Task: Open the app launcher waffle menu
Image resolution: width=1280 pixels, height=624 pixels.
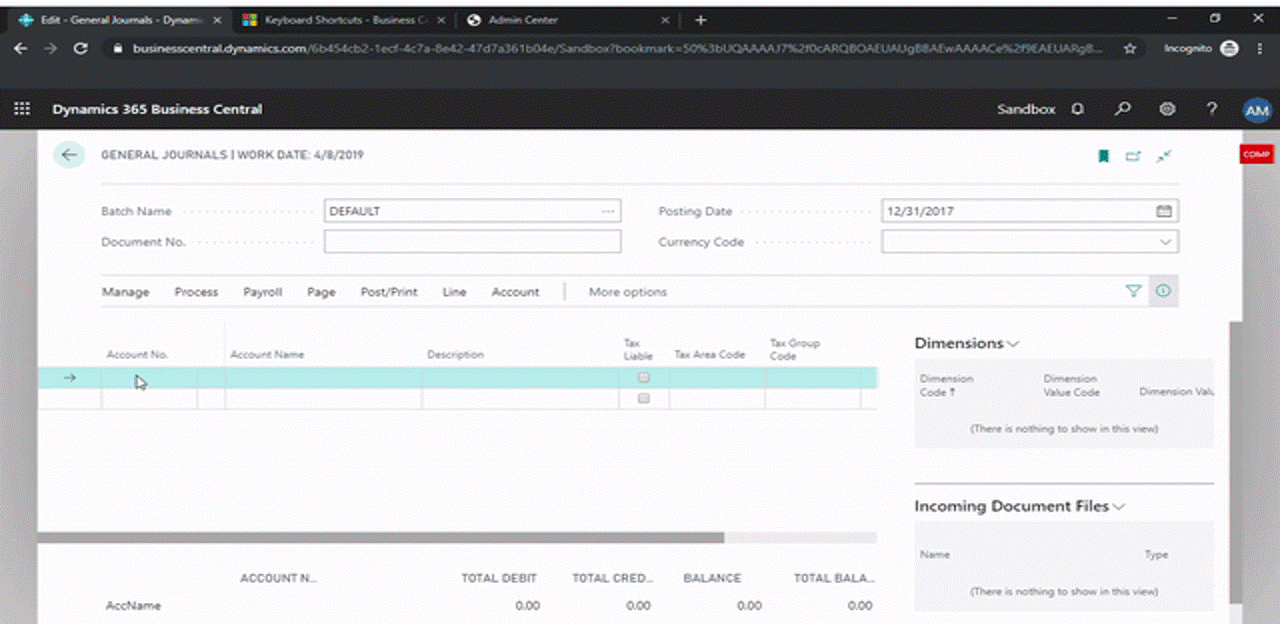Action: coord(22,109)
